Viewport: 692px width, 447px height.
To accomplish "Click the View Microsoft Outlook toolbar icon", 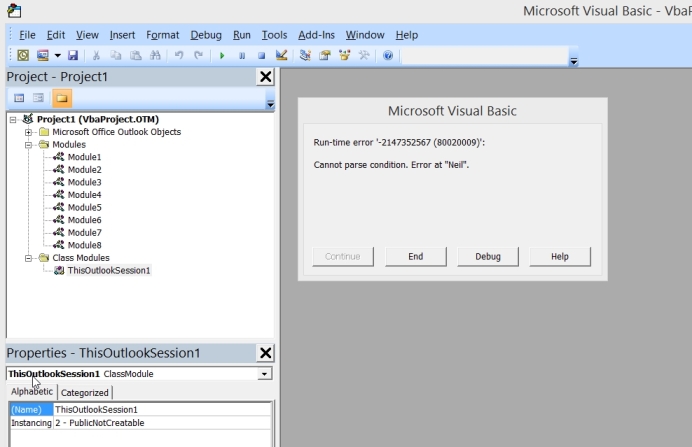I will coord(23,55).
